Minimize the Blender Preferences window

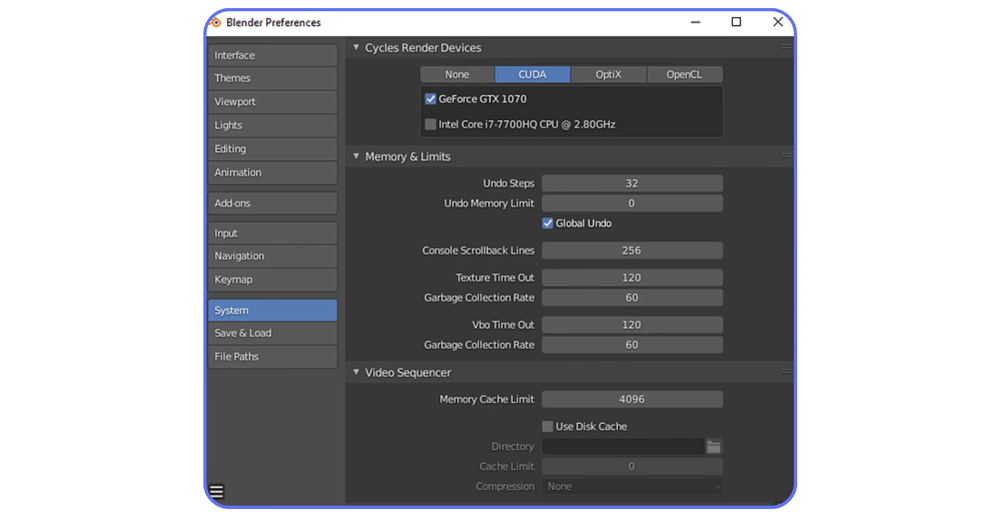696,22
